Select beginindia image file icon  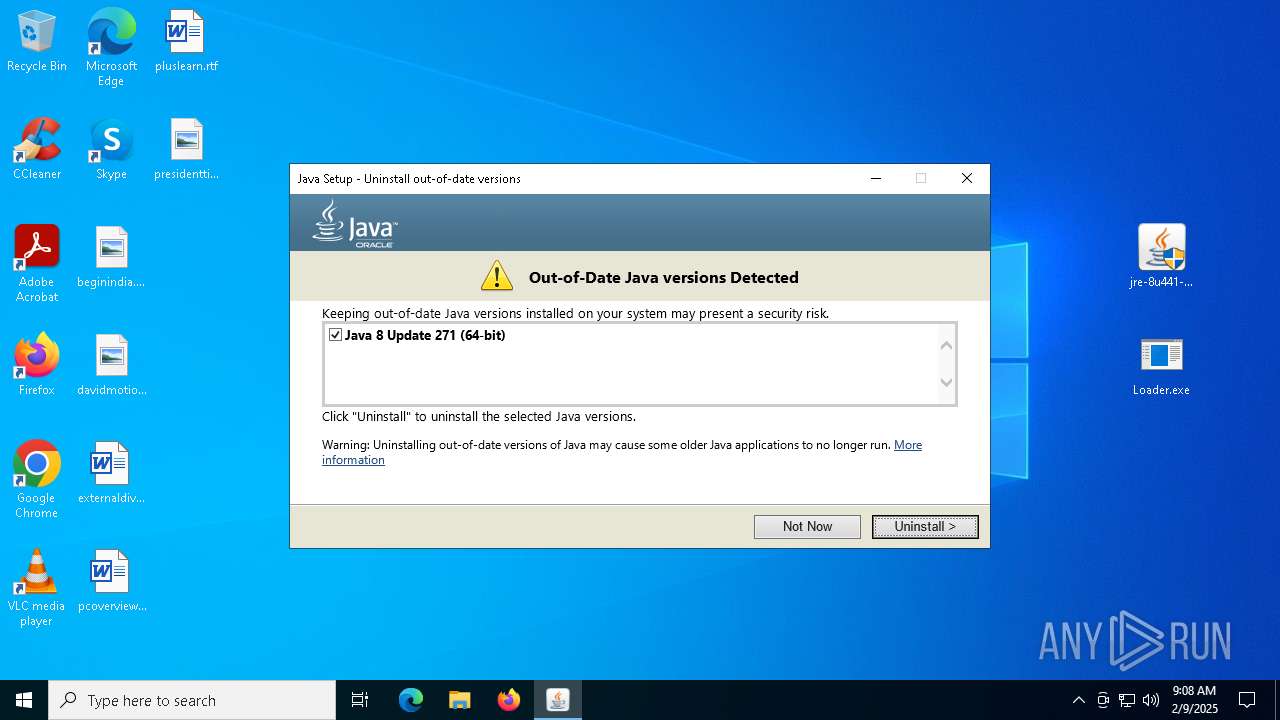111,257
